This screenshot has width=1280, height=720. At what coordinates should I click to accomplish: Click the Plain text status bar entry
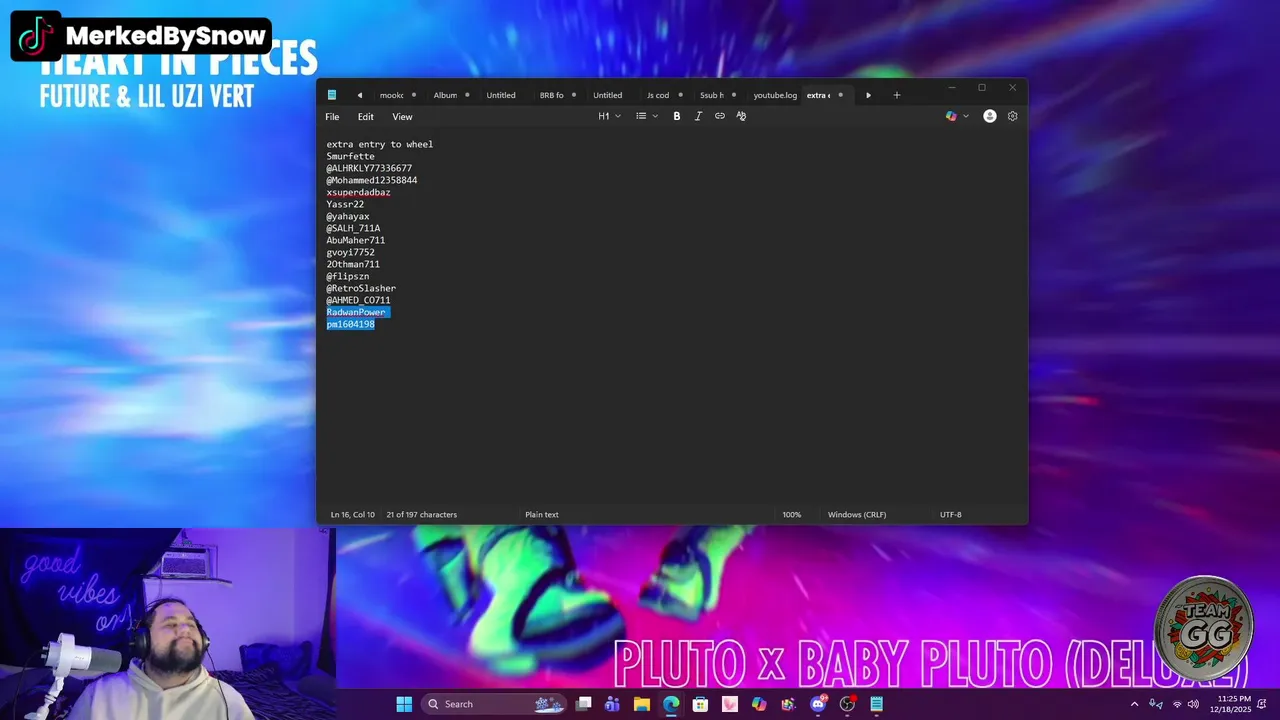coord(542,515)
